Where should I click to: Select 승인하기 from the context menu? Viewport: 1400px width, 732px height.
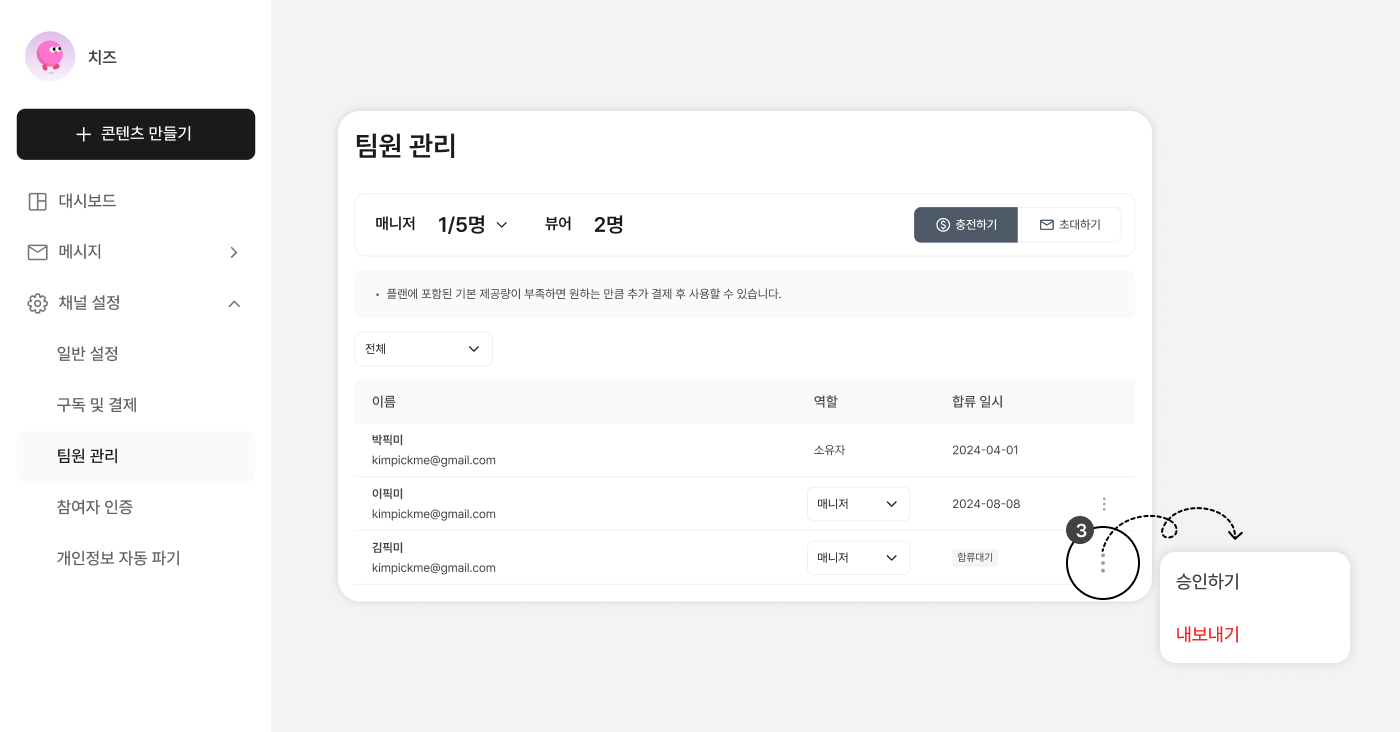coord(1208,581)
